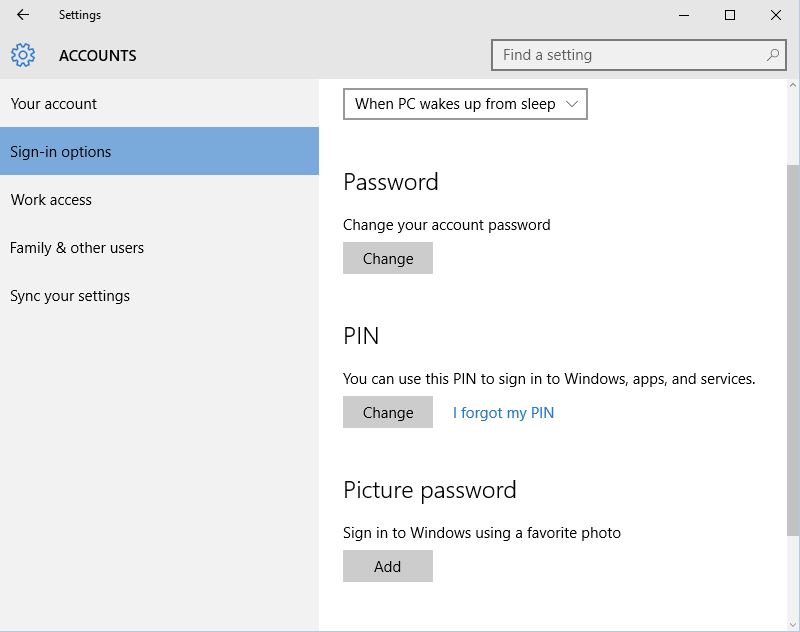Click the Accounts gear icon
The width and height of the screenshot is (800, 632).
[23, 55]
